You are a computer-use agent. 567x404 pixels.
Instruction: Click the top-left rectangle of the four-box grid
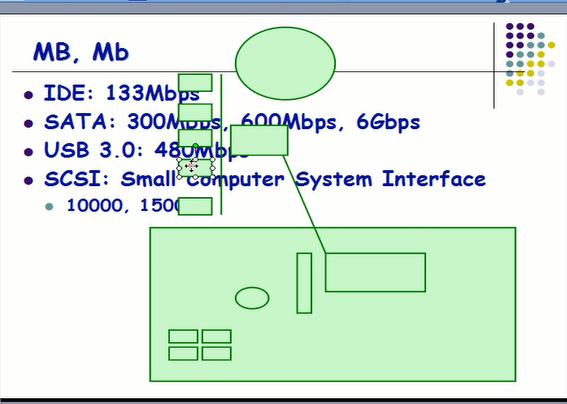183,336
